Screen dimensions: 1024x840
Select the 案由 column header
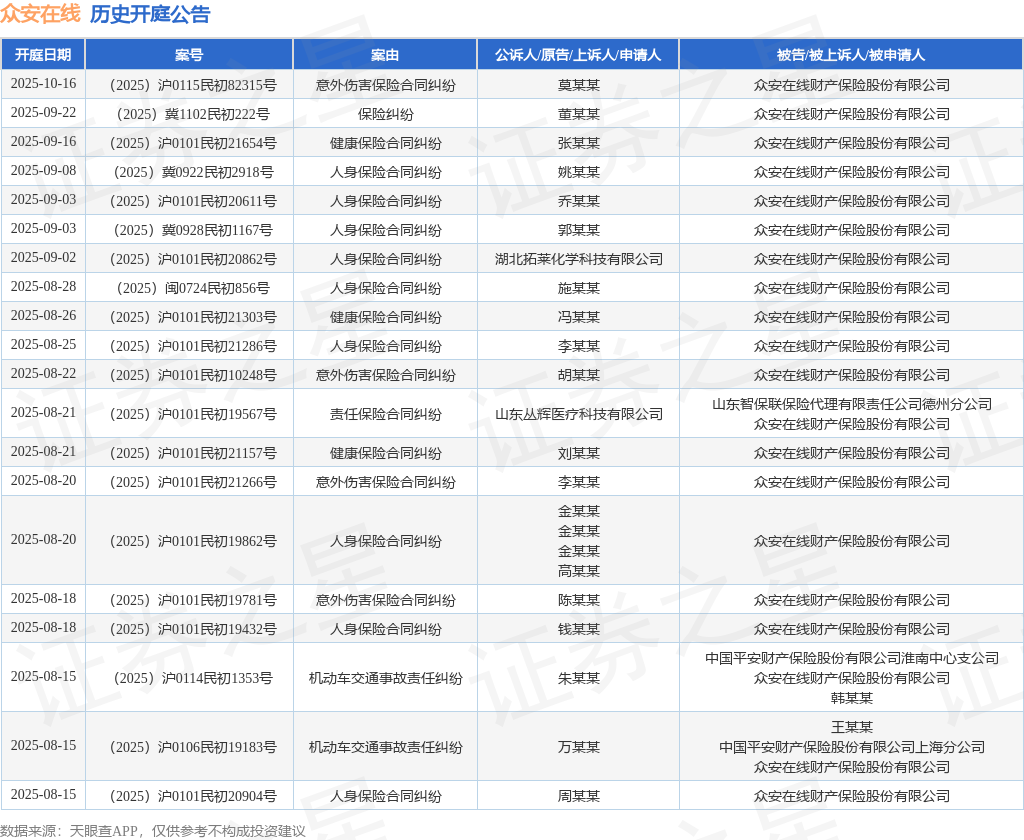(x=385, y=55)
